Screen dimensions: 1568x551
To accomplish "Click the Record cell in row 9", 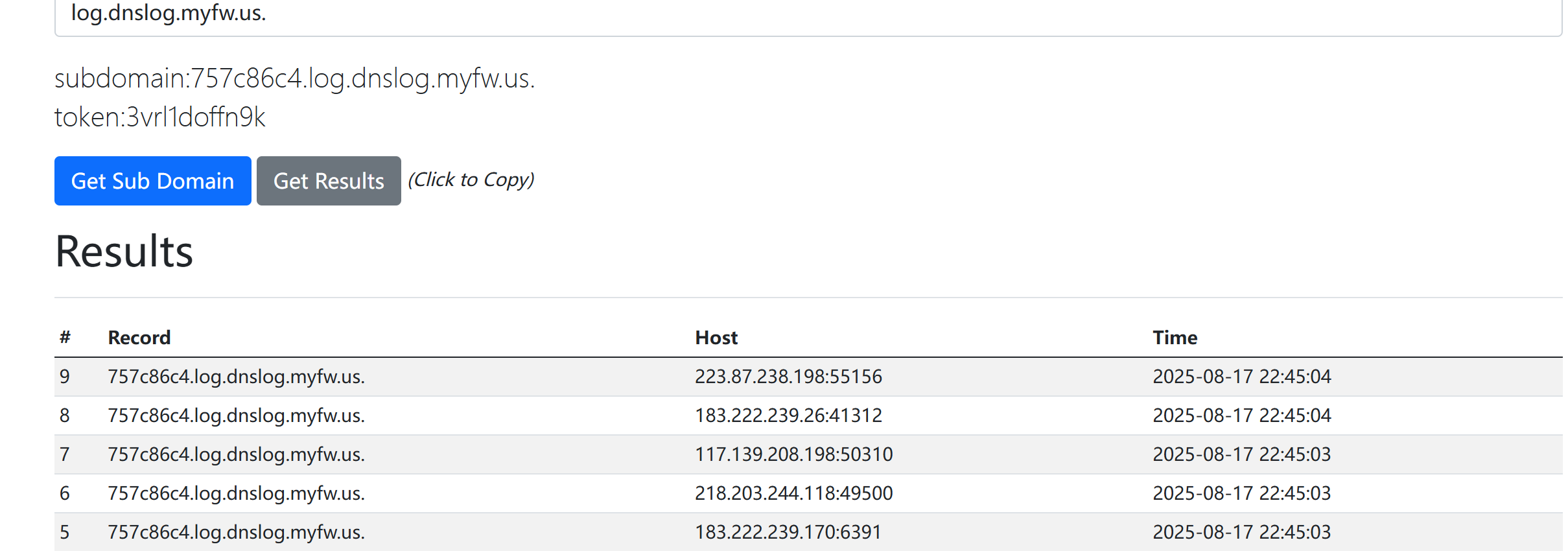I will point(236,377).
